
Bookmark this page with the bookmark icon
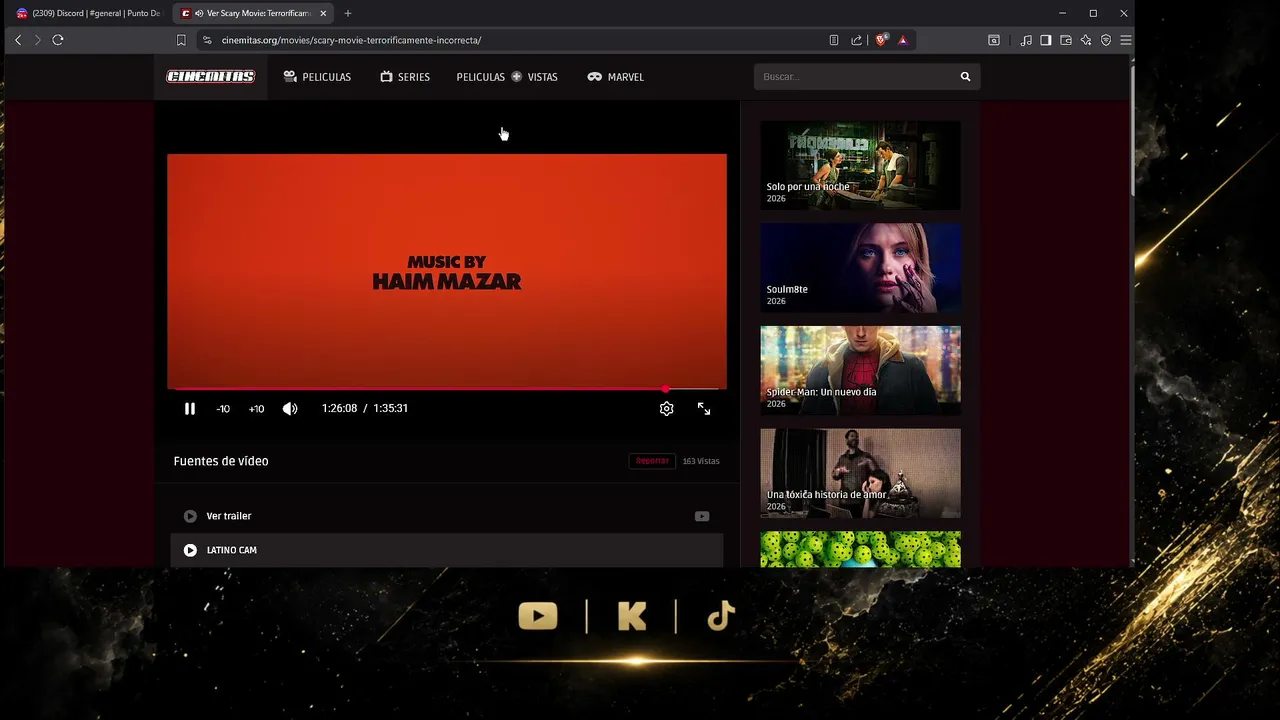click(x=181, y=40)
